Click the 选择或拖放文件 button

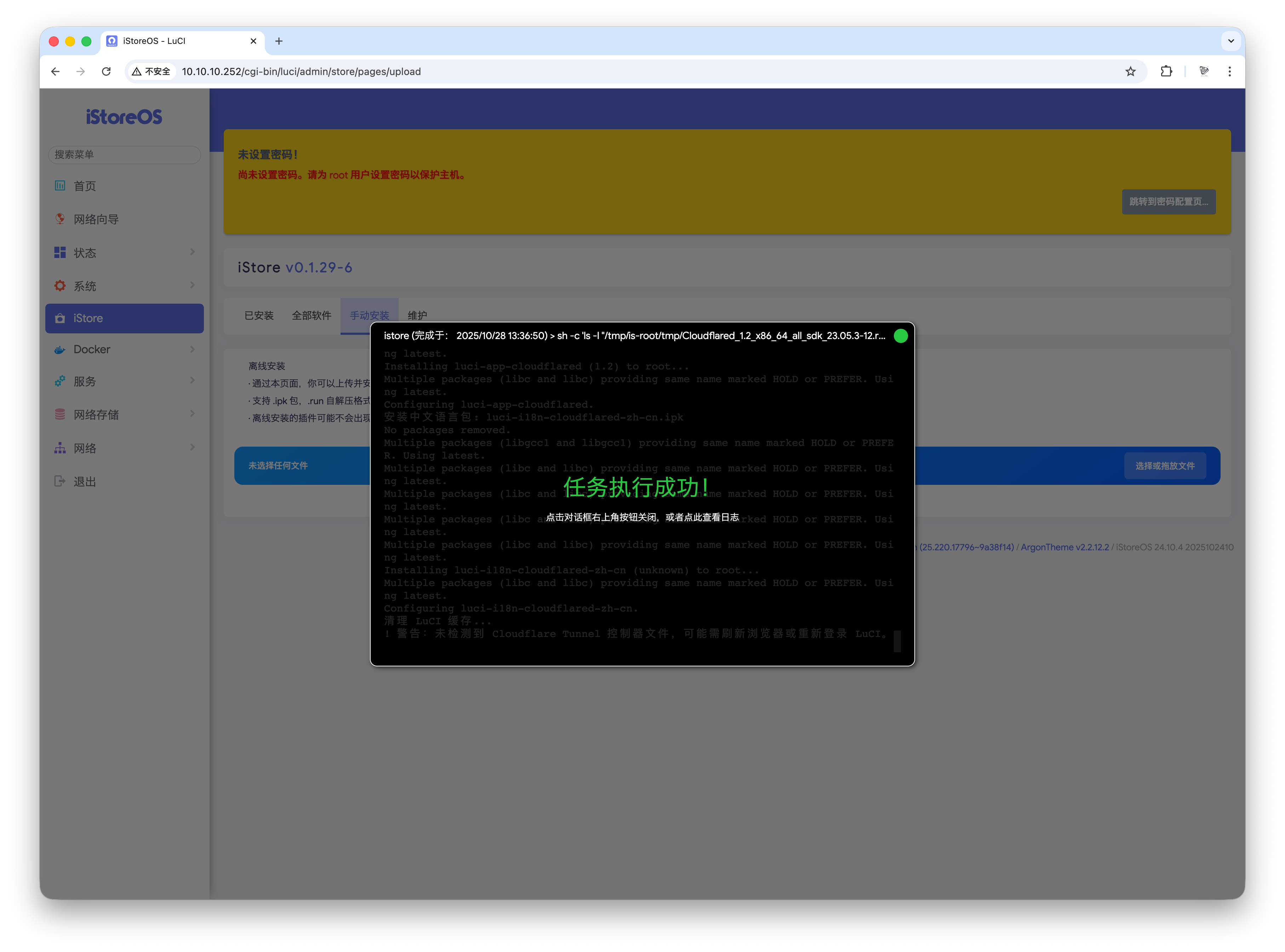pos(1165,466)
